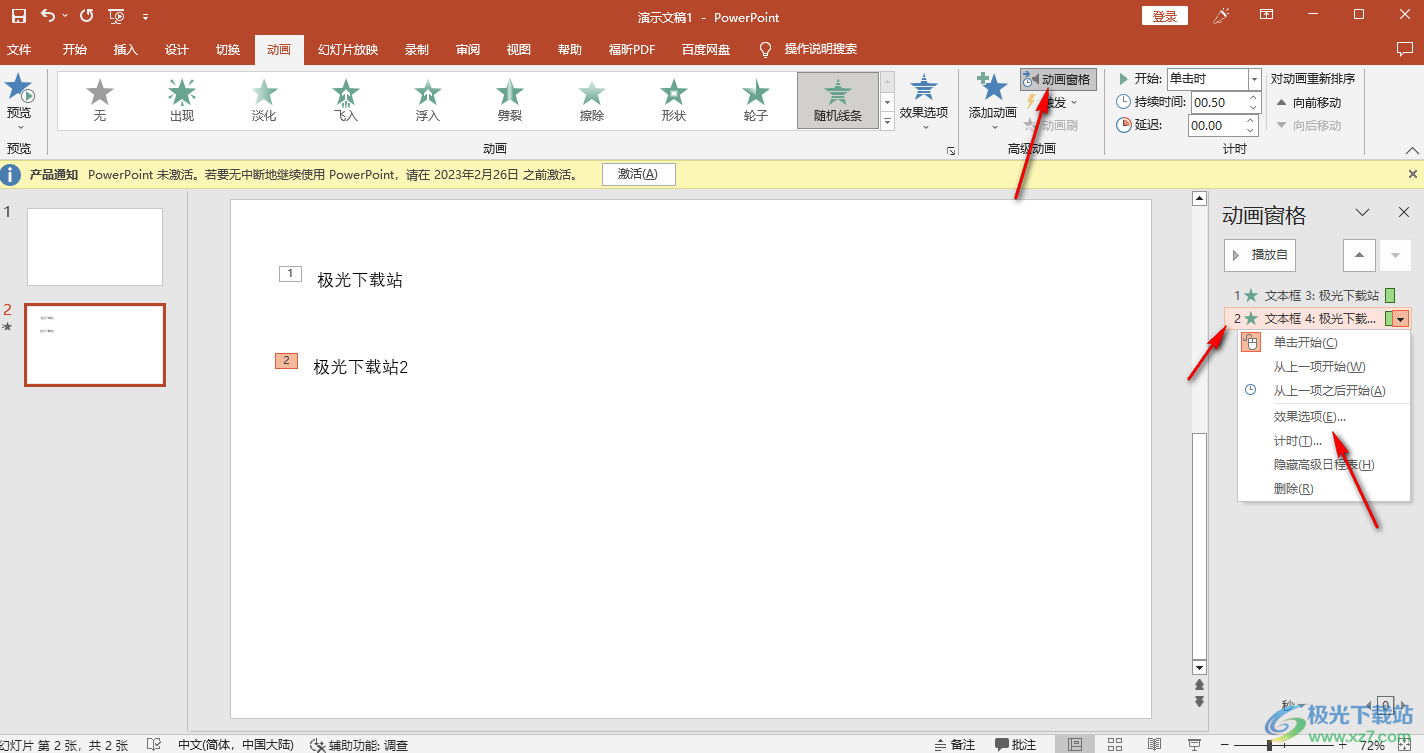
Task: Click Move Earlier (向前移动)
Action: tap(1308, 102)
